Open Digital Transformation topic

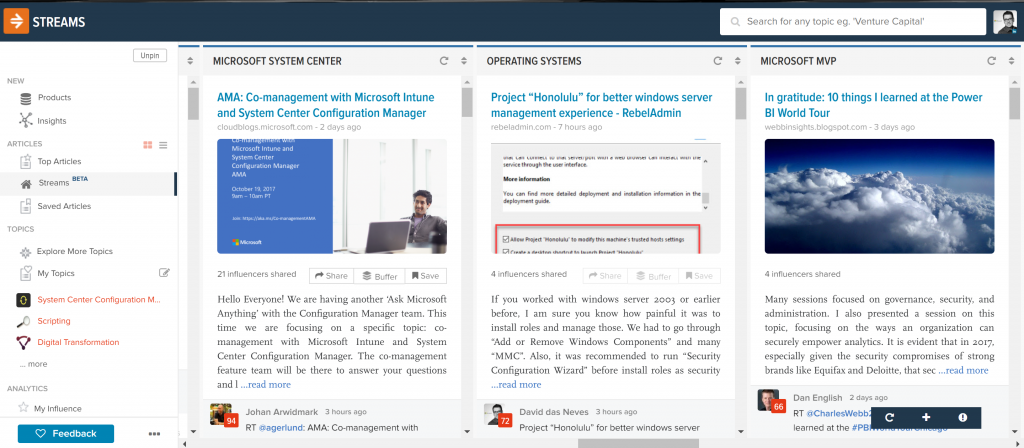(x=78, y=342)
